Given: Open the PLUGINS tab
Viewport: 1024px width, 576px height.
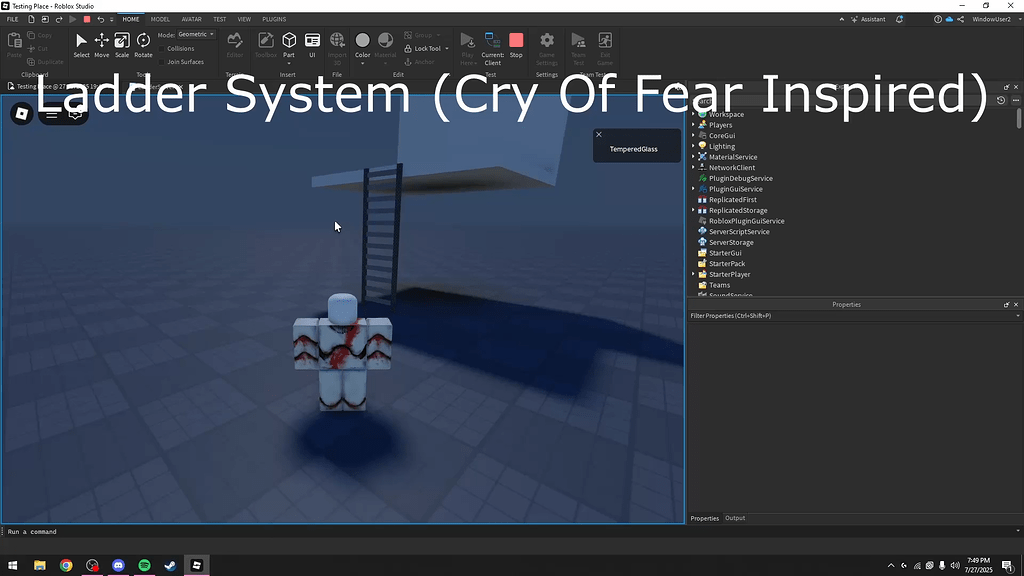Looking at the screenshot, I should tap(276, 18).
